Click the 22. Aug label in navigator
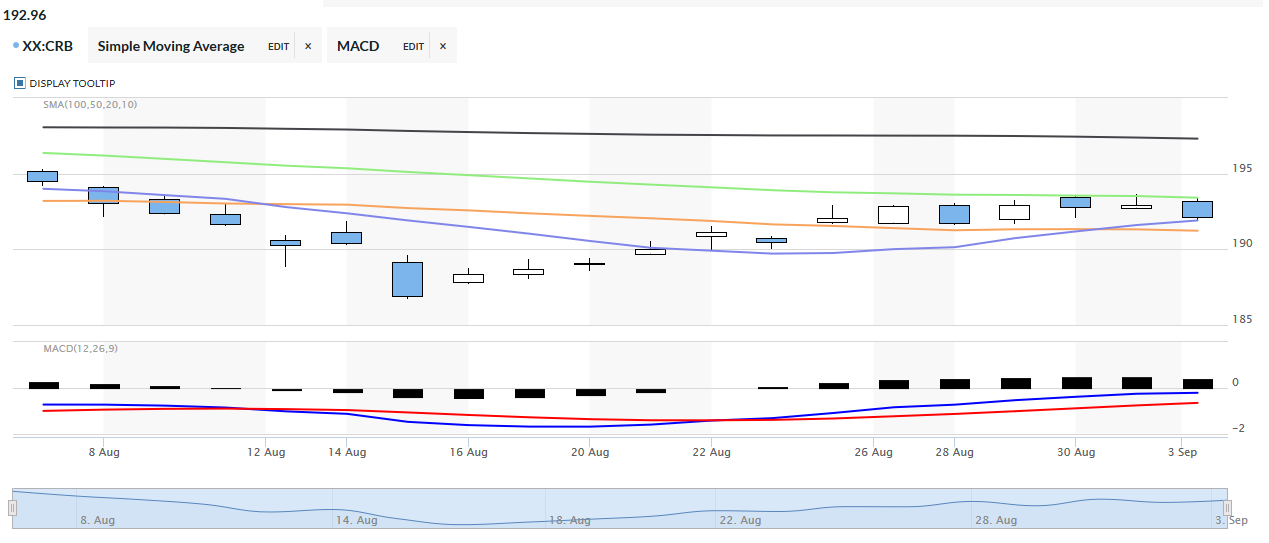The height and width of the screenshot is (543, 1269). 742,520
